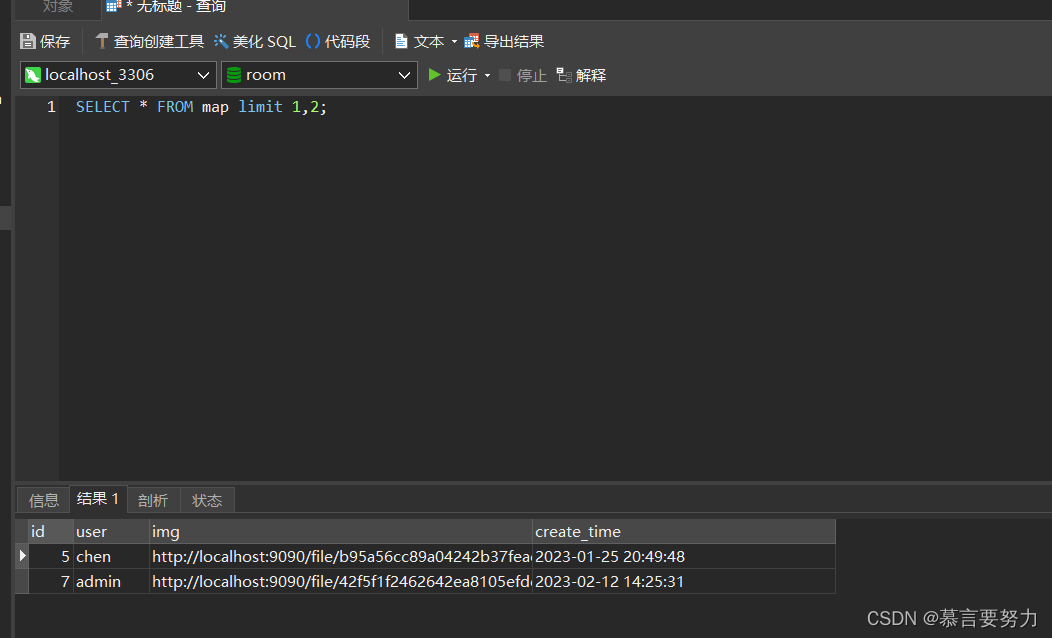Screen dimensions: 1052x638
Task: Expand the Text (文本) dropdown arrow
Action: point(454,42)
